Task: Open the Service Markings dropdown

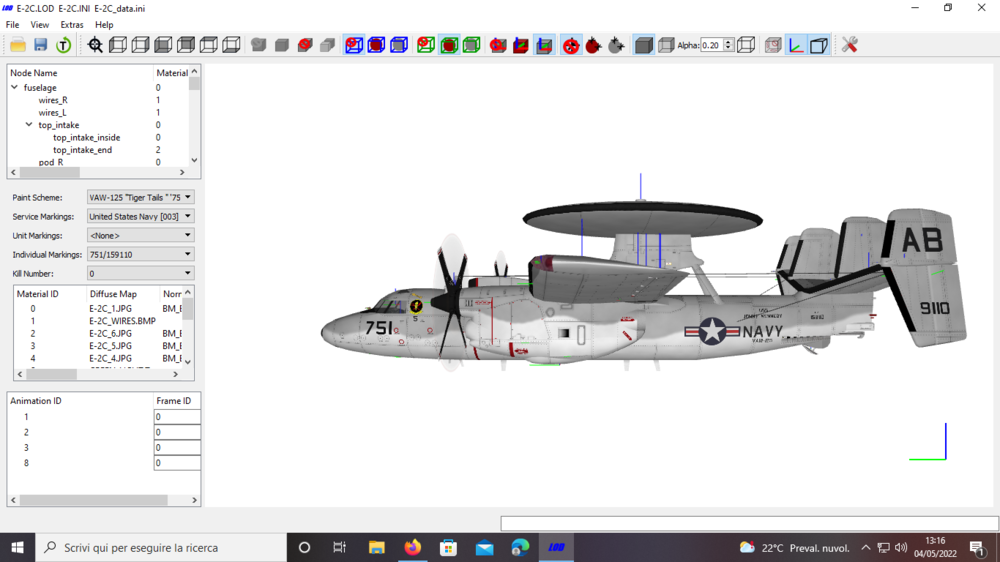Action: pyautogui.click(x=140, y=216)
